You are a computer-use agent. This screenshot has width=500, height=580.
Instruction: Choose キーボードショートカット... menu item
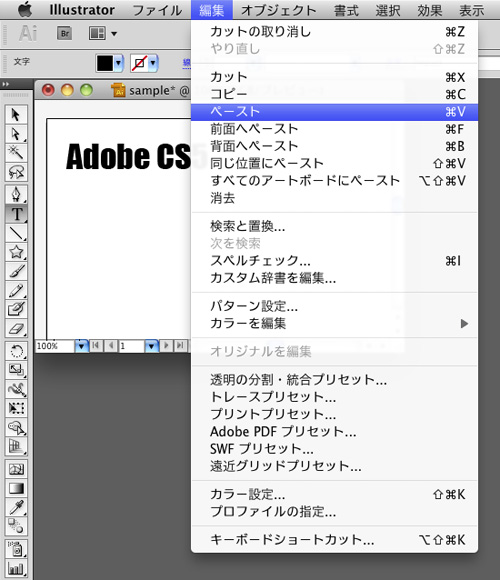(334, 540)
